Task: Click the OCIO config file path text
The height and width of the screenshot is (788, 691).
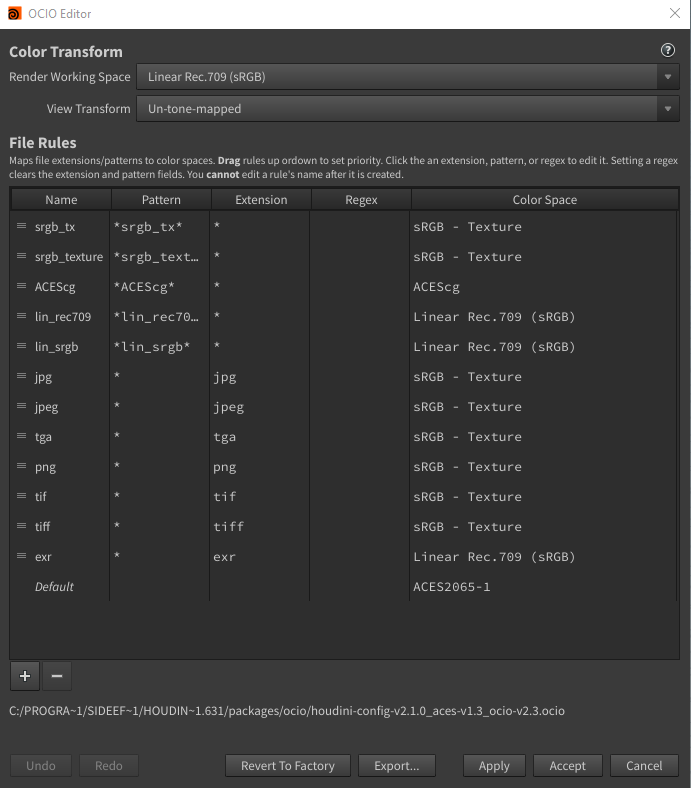Action: pyautogui.click(x=287, y=711)
